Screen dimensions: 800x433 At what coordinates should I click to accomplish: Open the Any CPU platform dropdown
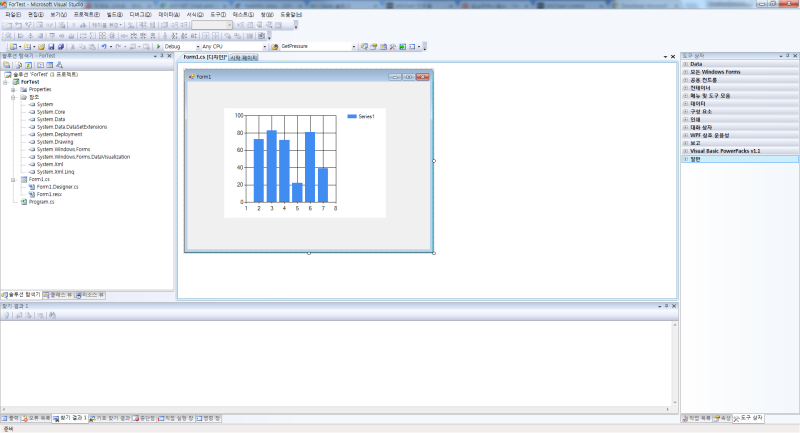pos(264,46)
